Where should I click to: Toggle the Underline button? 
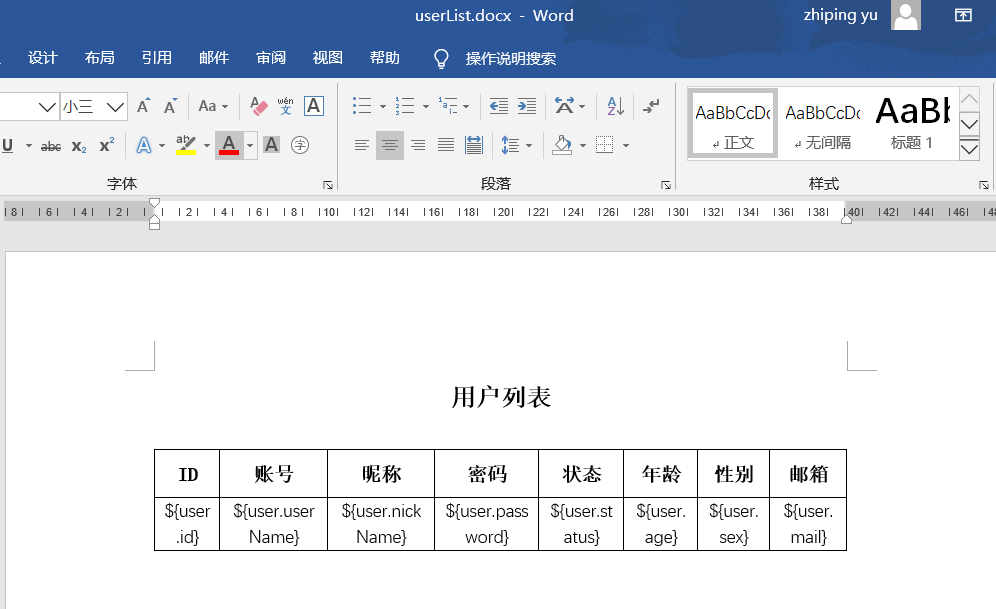coord(8,145)
